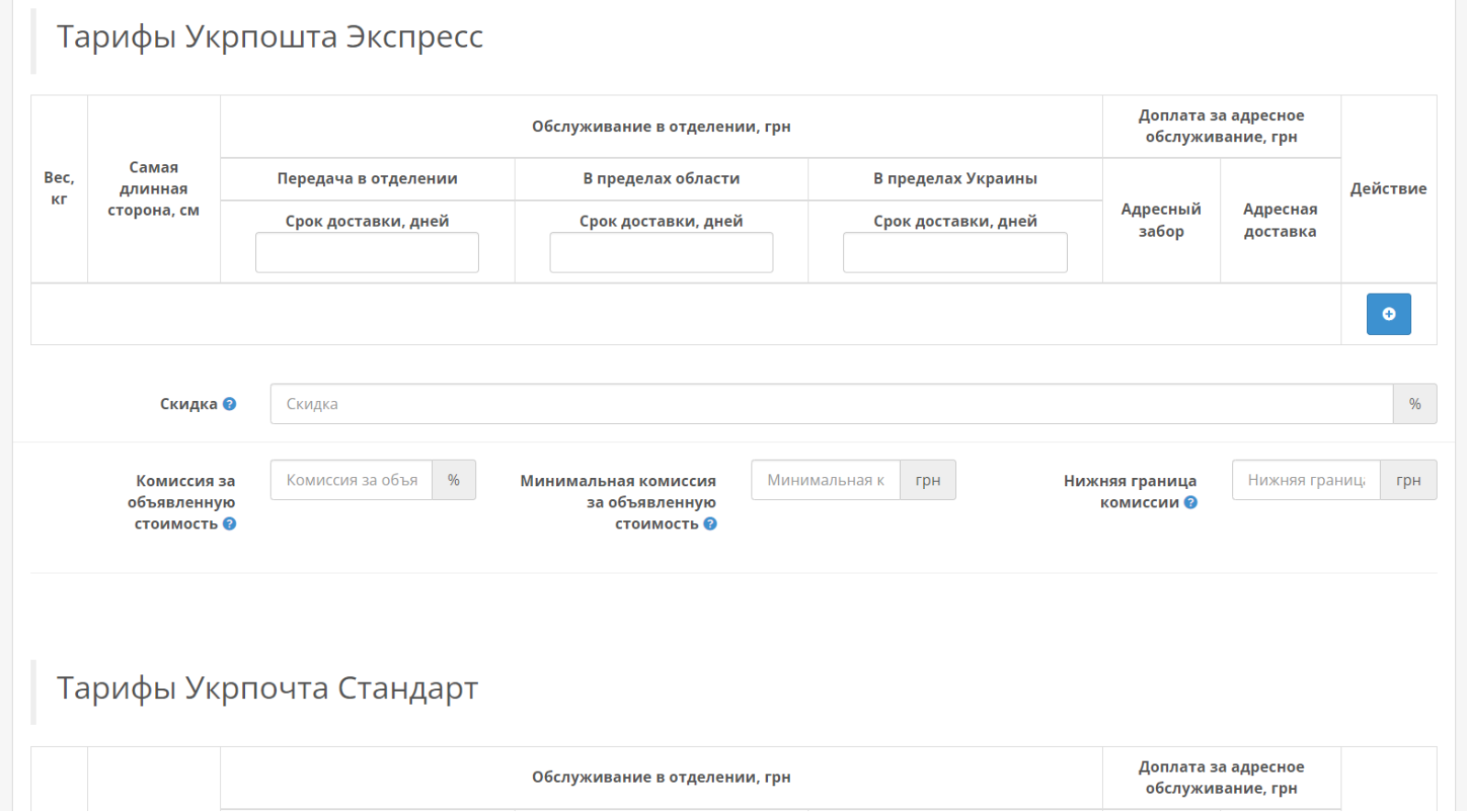
Task: Click the blue add-row plus button
Action: click(1388, 314)
